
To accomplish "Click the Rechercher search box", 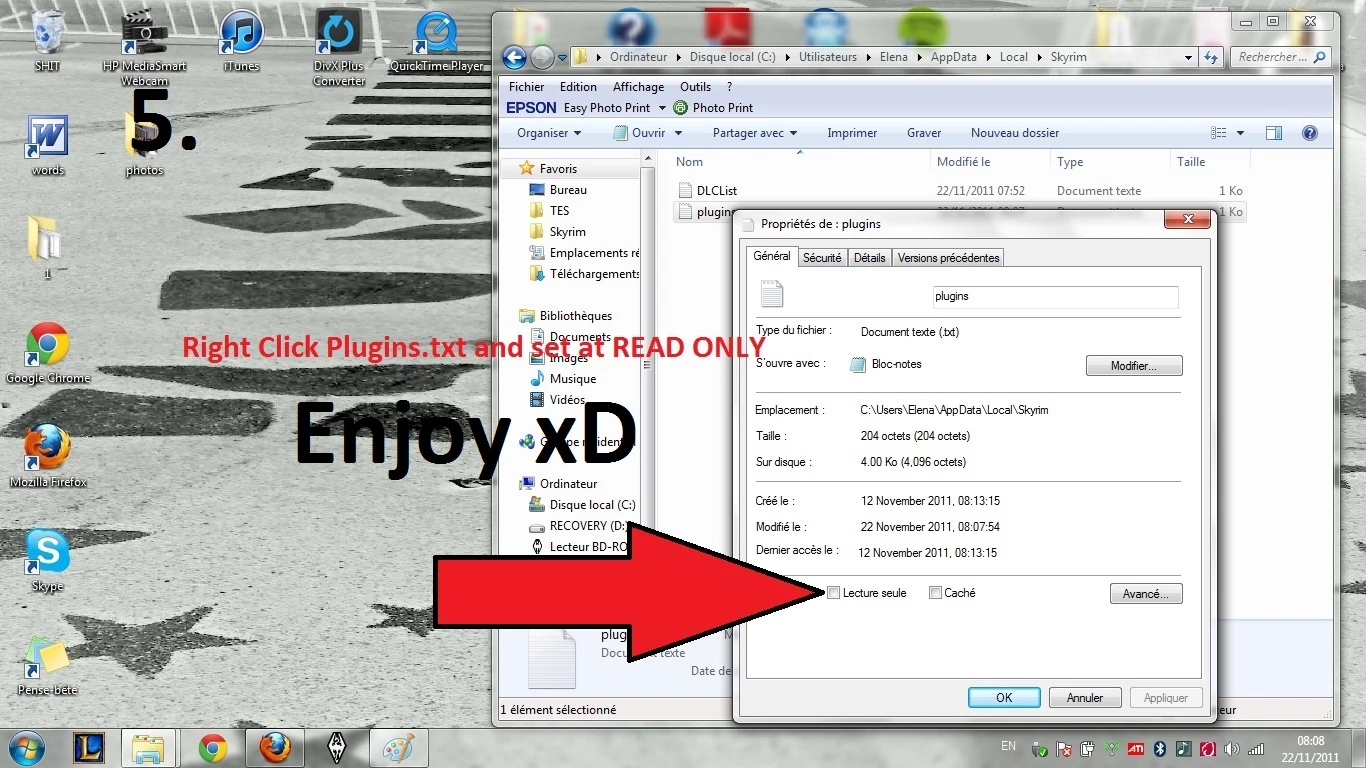I will click(x=1280, y=57).
